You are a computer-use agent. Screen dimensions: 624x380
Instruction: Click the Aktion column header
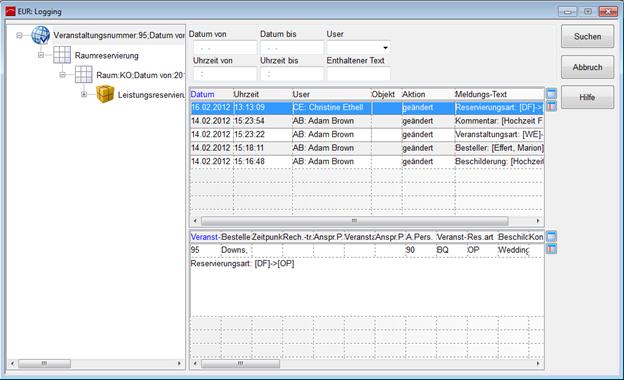pyautogui.click(x=428, y=94)
